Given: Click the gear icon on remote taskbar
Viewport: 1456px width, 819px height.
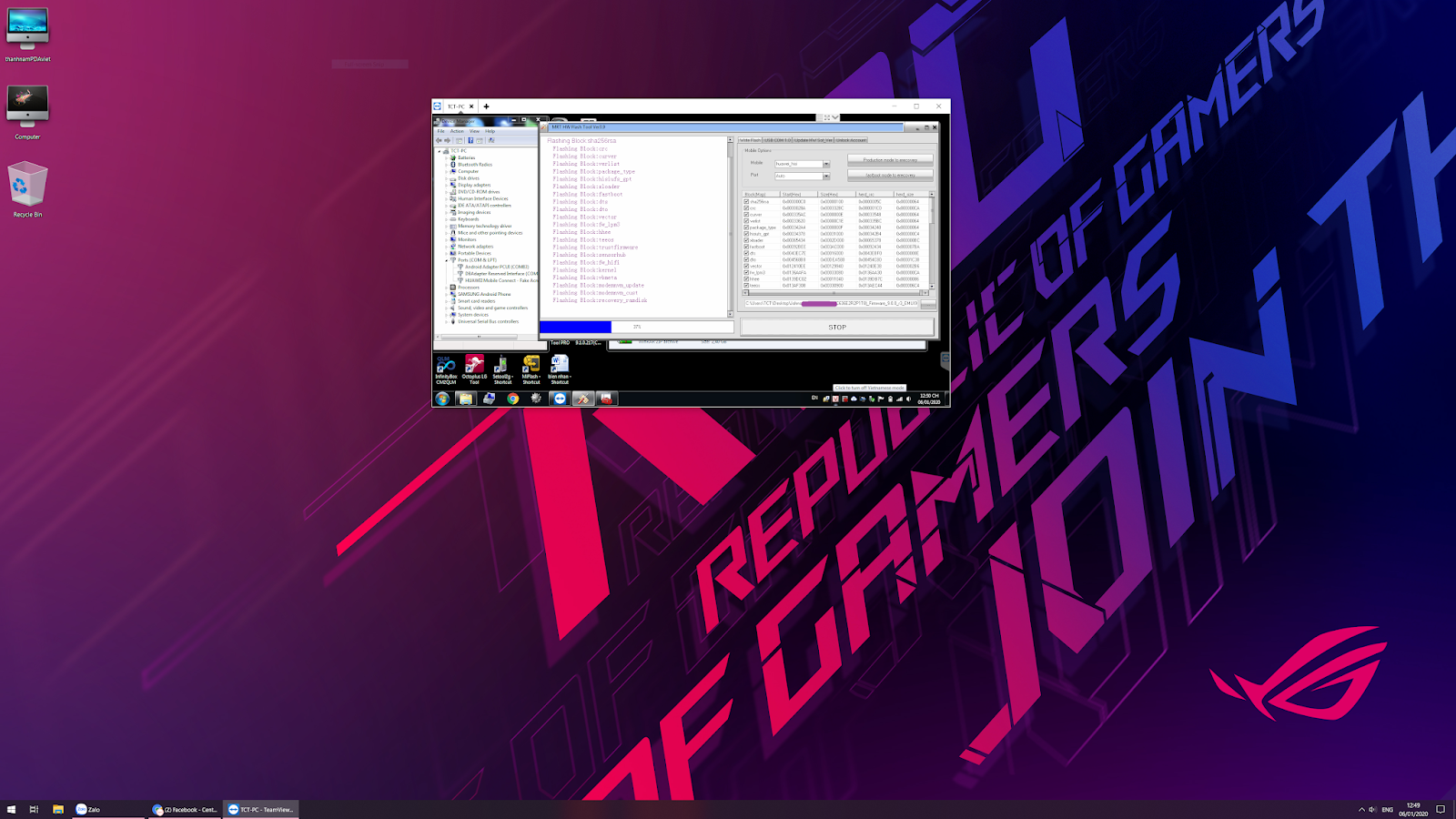Looking at the screenshot, I should [x=536, y=399].
